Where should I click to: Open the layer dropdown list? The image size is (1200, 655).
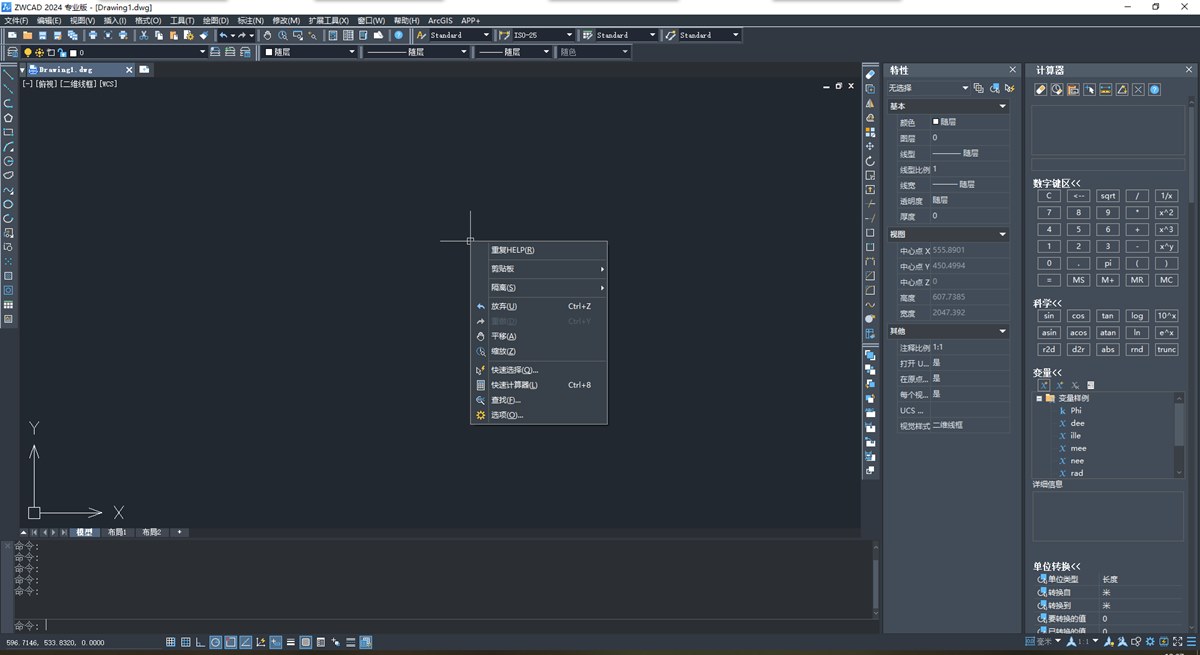(202, 52)
